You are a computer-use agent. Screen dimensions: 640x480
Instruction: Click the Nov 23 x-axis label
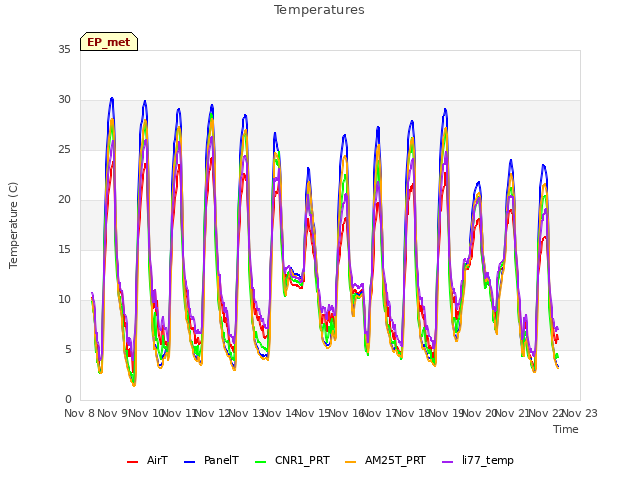(x=580, y=413)
